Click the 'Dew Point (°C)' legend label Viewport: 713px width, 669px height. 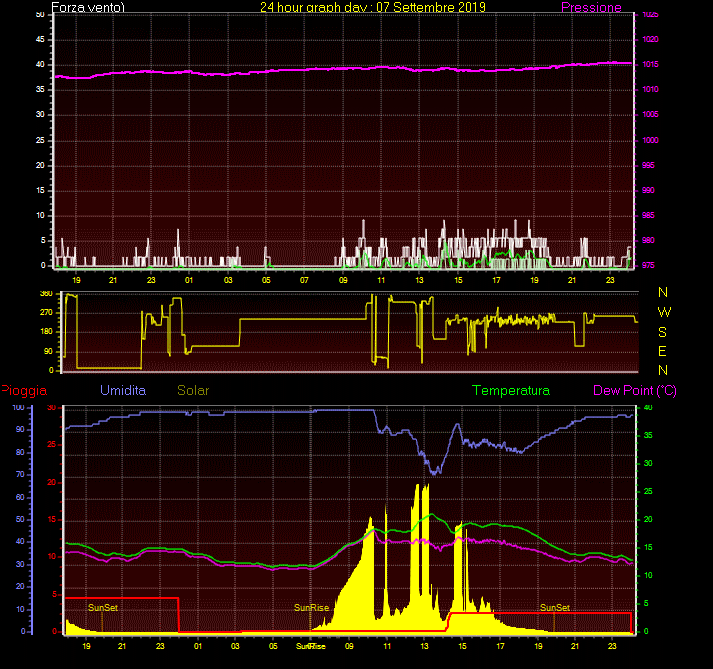[x=635, y=391]
